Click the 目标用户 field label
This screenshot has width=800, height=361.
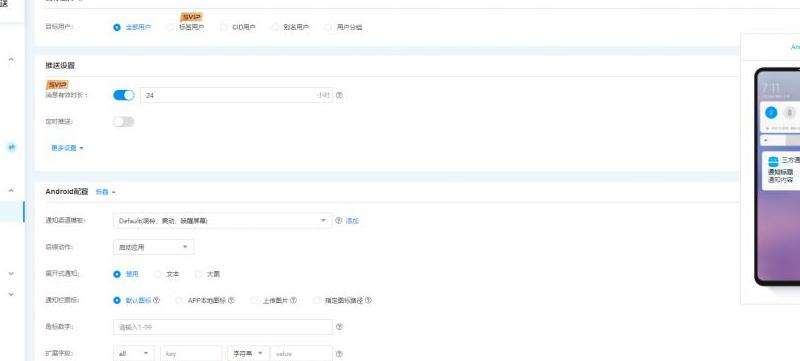click(x=60, y=27)
